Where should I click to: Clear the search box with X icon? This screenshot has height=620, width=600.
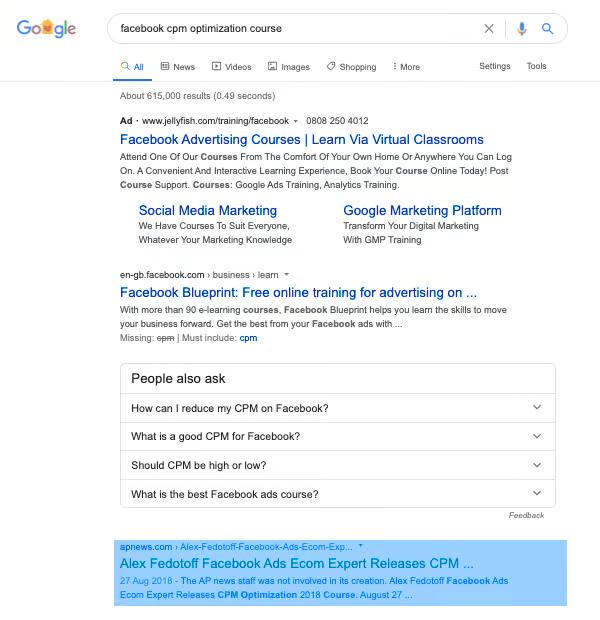point(489,28)
